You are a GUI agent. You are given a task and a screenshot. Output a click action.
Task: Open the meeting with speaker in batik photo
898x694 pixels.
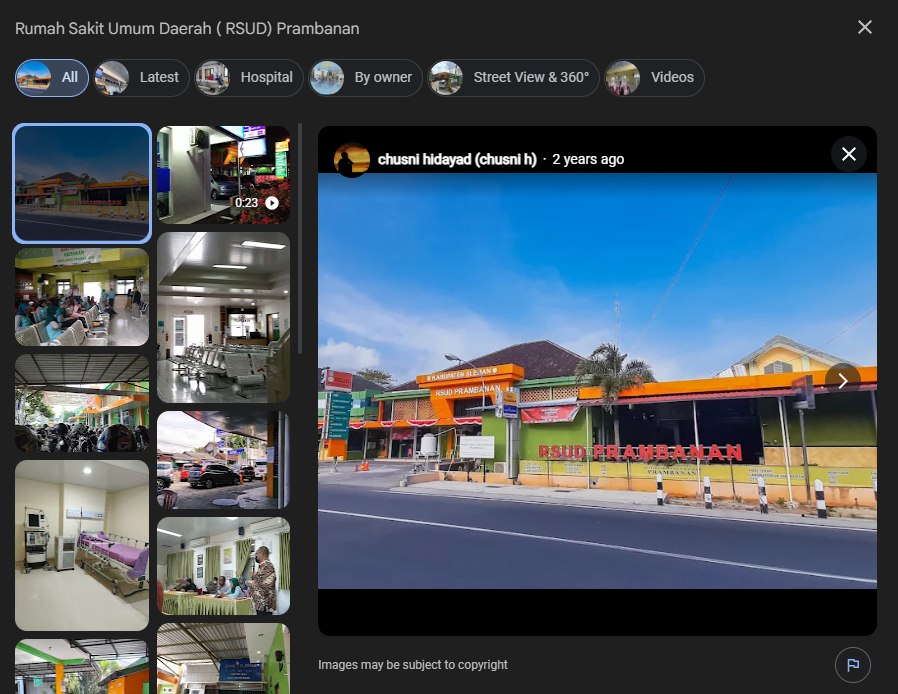click(x=223, y=566)
